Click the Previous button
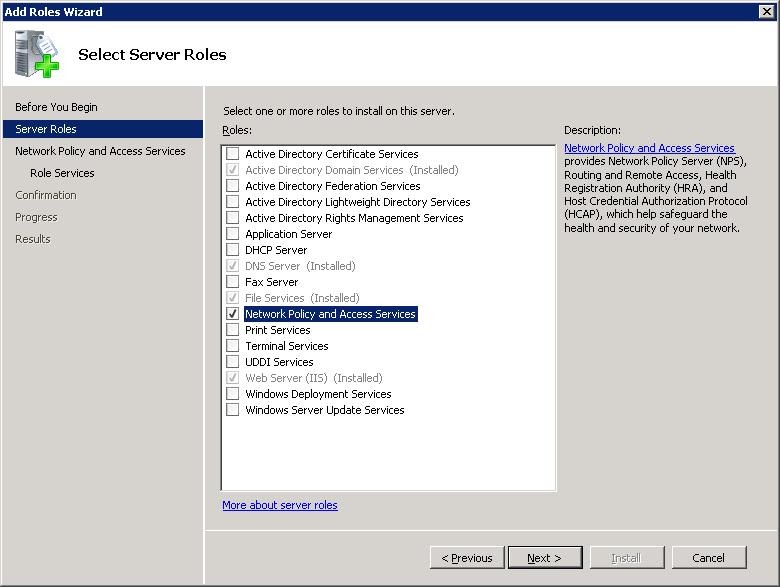This screenshot has height=587, width=780. tap(467, 558)
